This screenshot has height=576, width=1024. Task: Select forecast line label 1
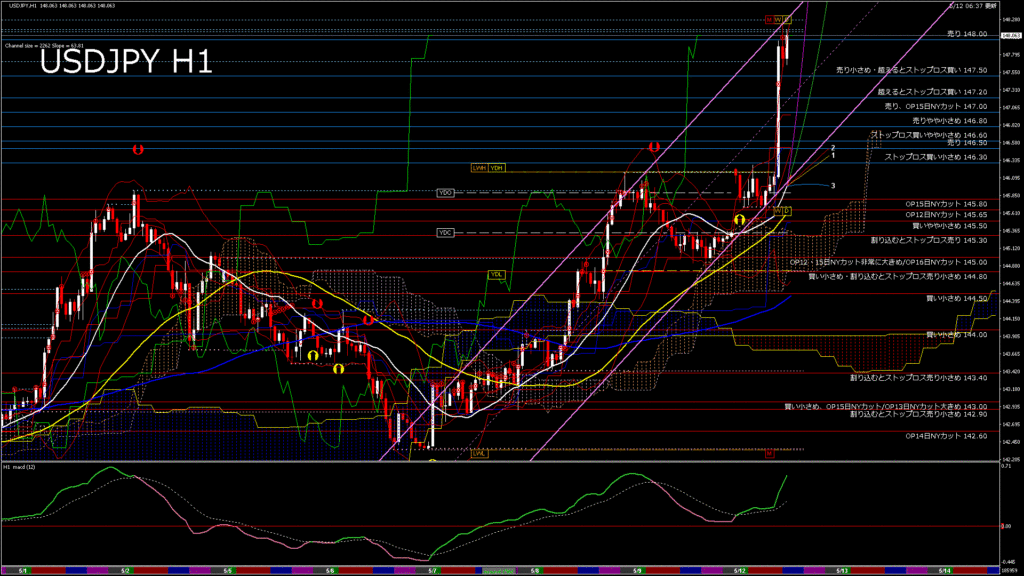(833, 155)
